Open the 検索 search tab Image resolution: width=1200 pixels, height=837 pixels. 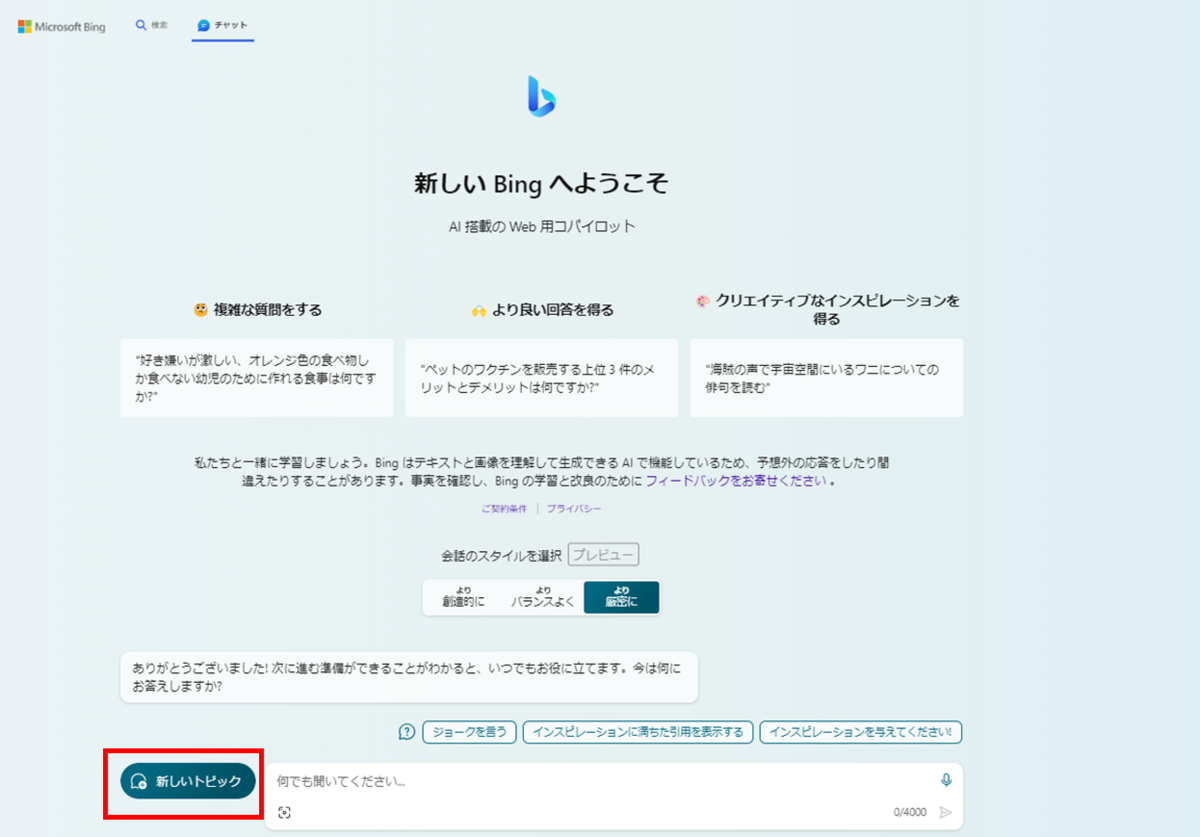pyautogui.click(x=152, y=25)
